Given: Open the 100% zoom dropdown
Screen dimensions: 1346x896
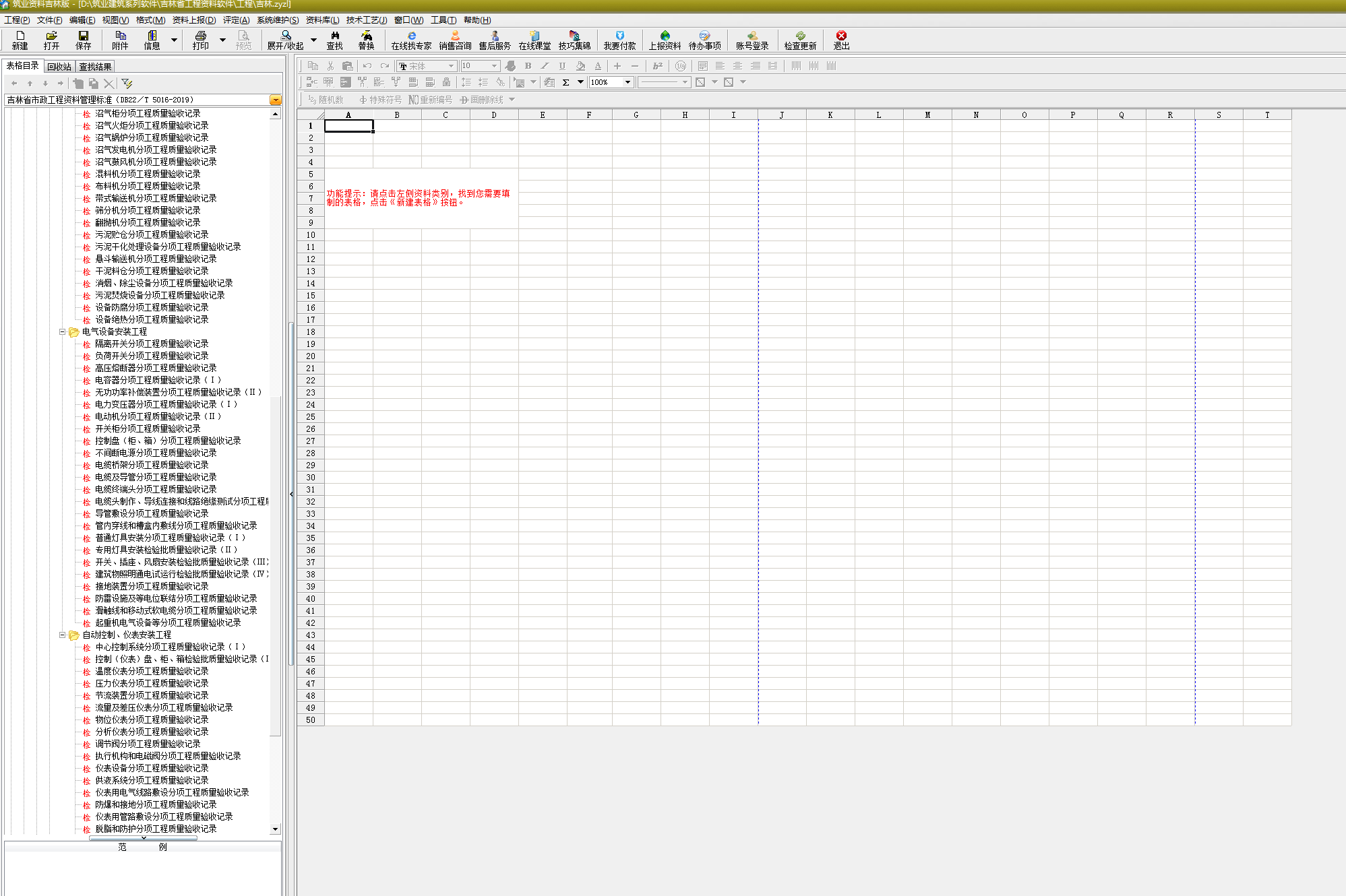Looking at the screenshot, I should coord(628,82).
